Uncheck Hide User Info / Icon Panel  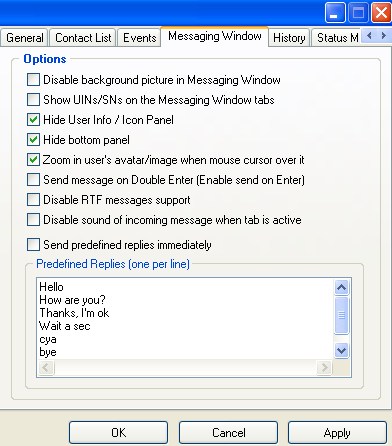pos(33,120)
